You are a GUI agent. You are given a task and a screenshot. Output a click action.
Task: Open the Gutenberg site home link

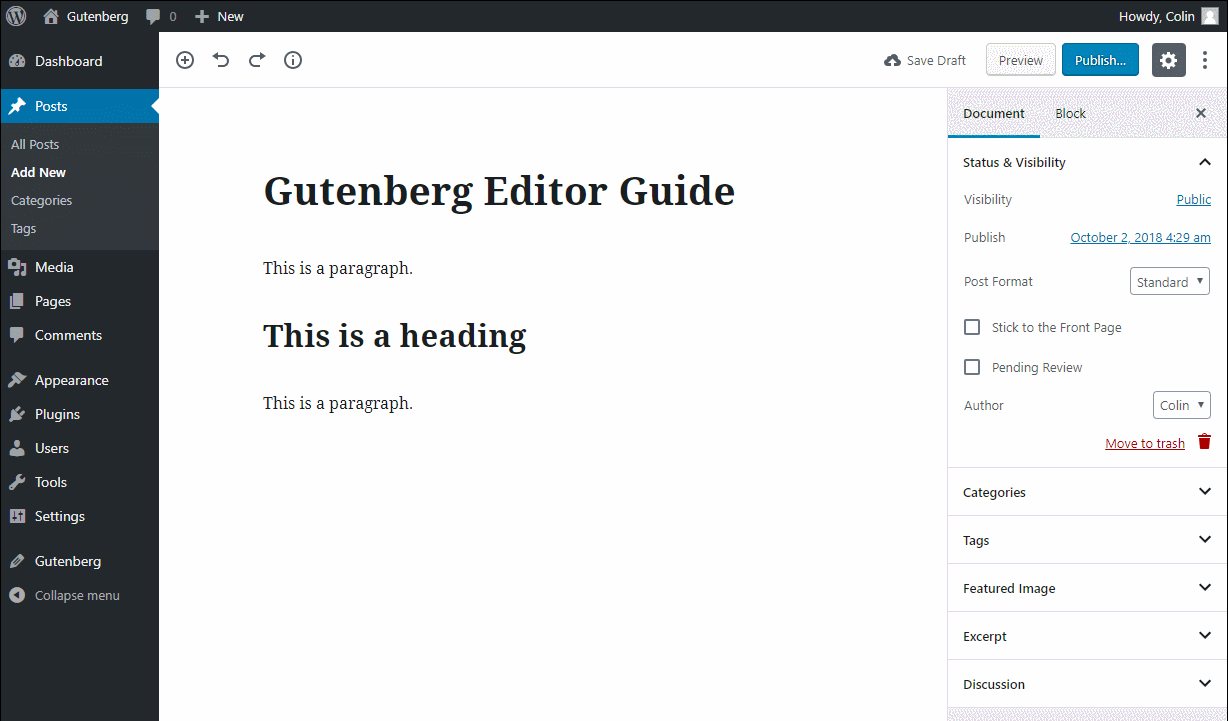coord(86,16)
